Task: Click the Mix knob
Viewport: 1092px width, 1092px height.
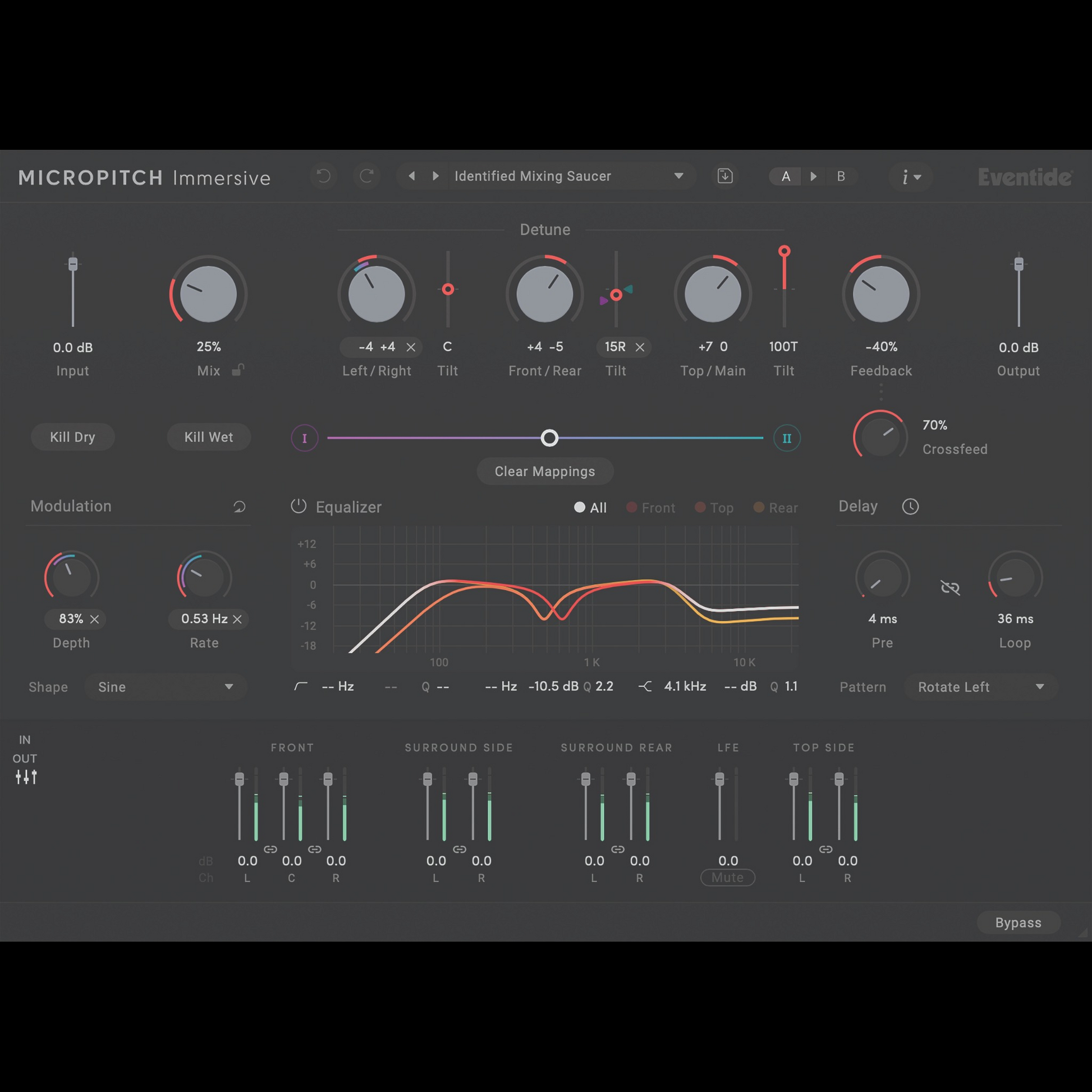Action: 209,294
